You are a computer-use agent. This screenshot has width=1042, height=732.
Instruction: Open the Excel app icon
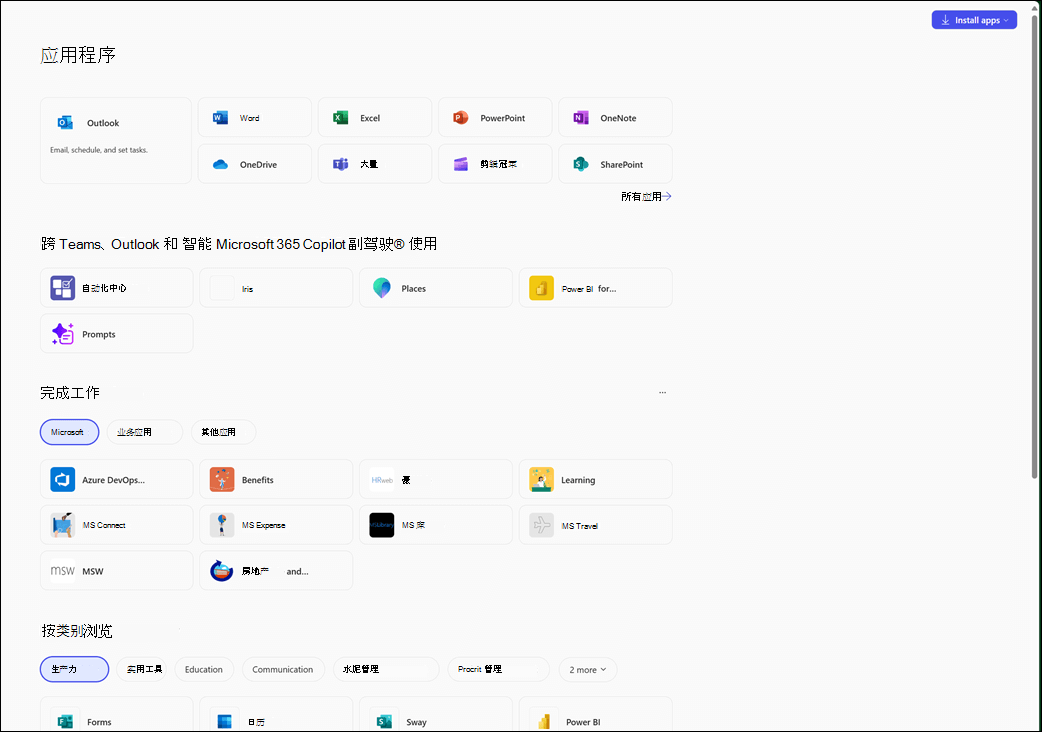pyautogui.click(x=340, y=118)
